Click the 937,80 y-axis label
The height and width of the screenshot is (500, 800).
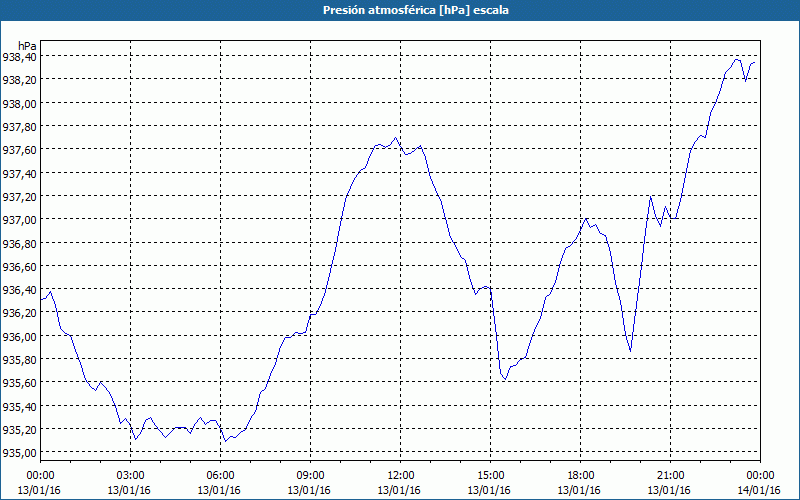pos(19,127)
